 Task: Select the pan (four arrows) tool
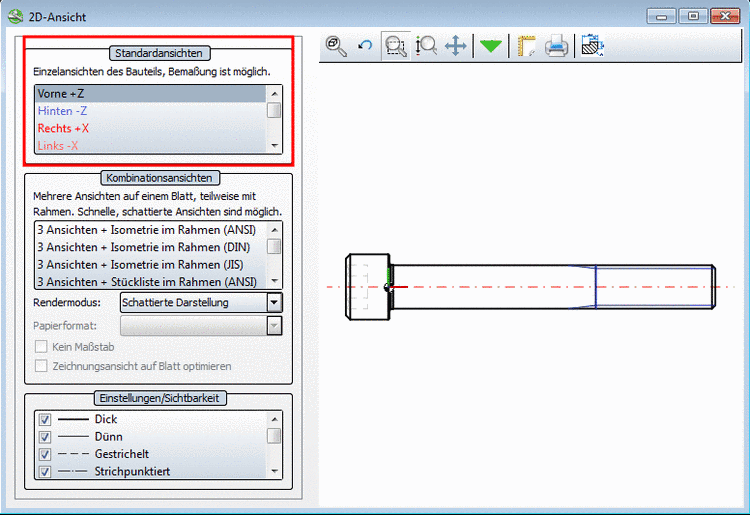pyautogui.click(x=455, y=46)
